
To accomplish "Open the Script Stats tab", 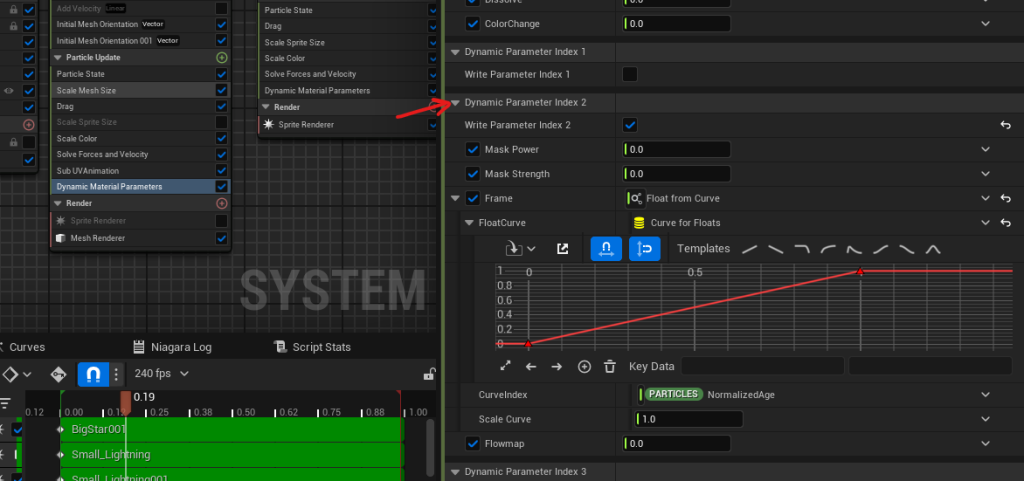I will 312,347.
